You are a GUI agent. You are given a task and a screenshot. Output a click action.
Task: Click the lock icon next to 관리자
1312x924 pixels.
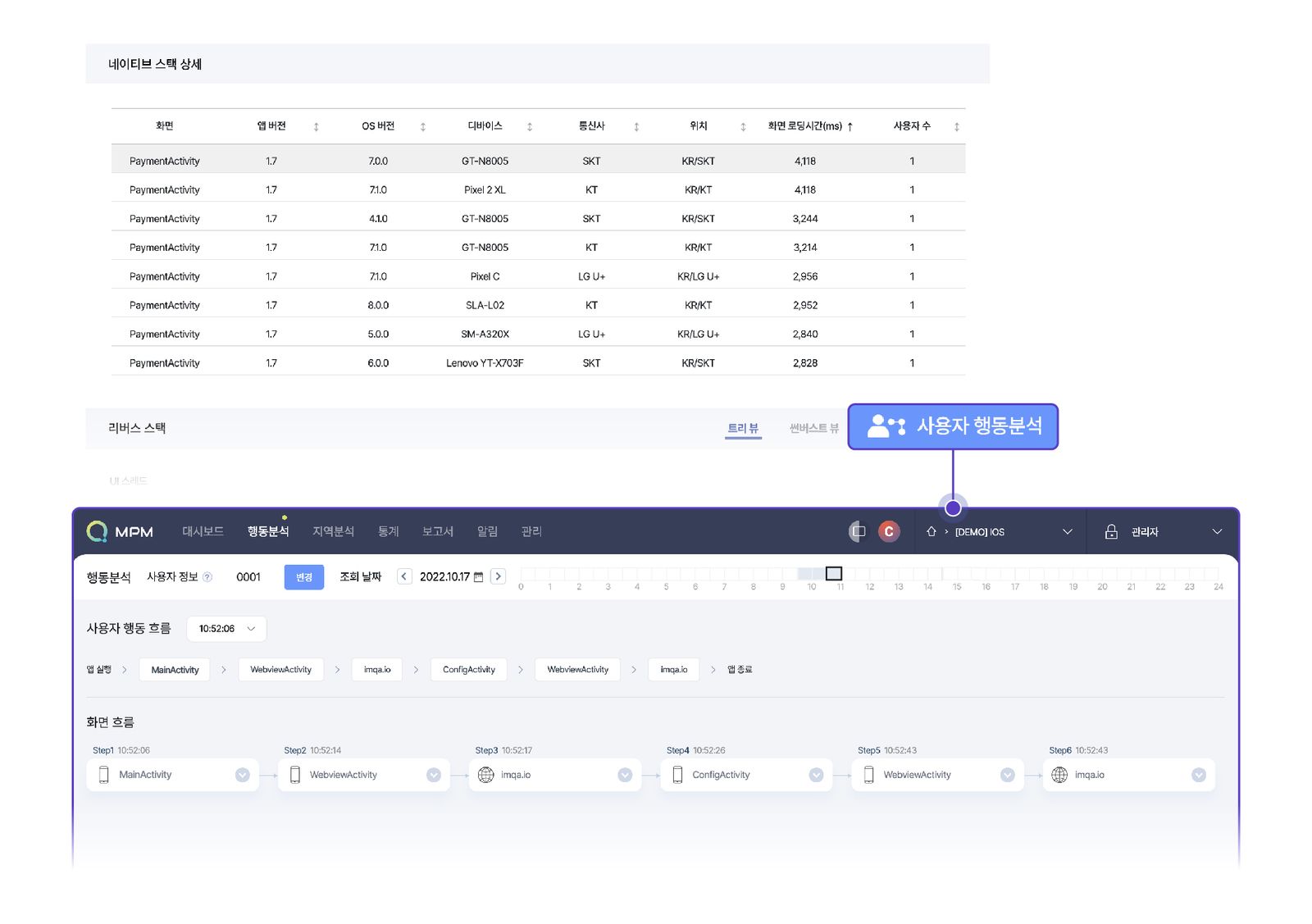1111,531
